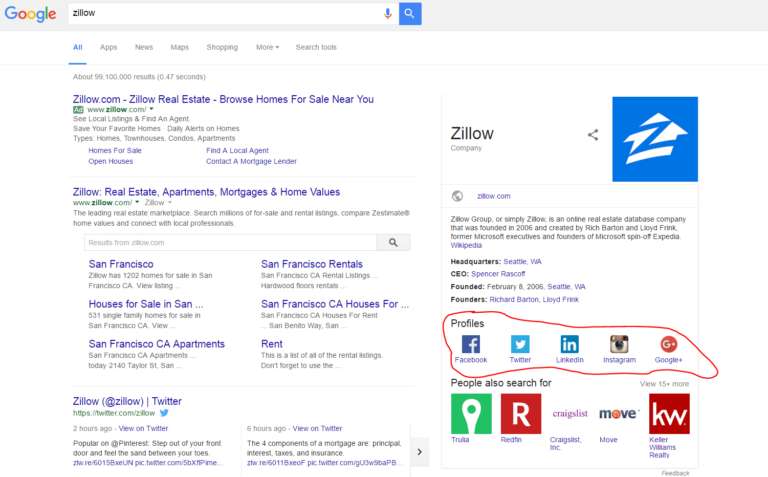Open Zillow (@zillow) | Twitter result
The image size is (768, 477).
[127, 402]
